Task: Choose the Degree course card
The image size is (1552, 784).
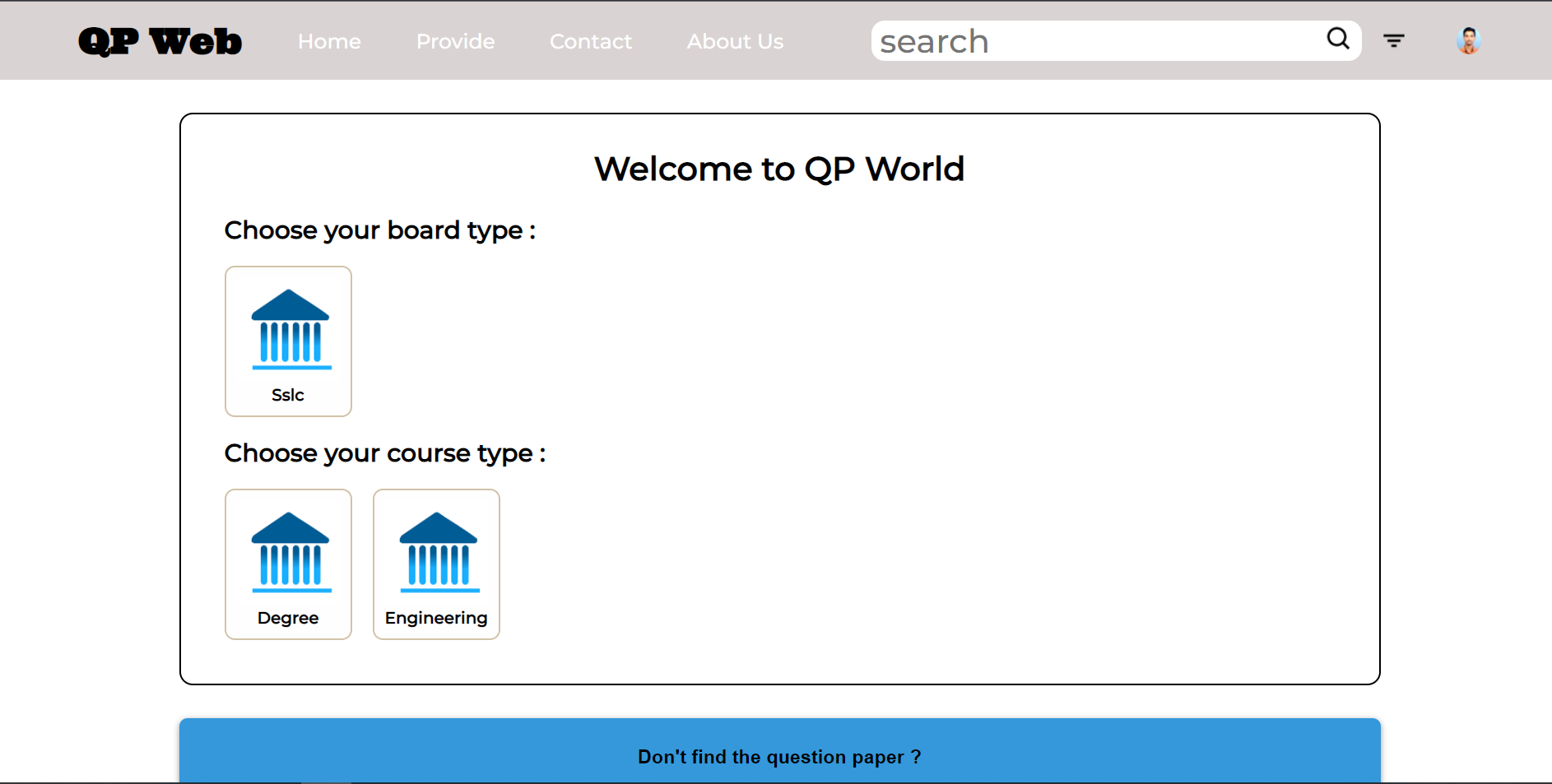Action: [288, 564]
